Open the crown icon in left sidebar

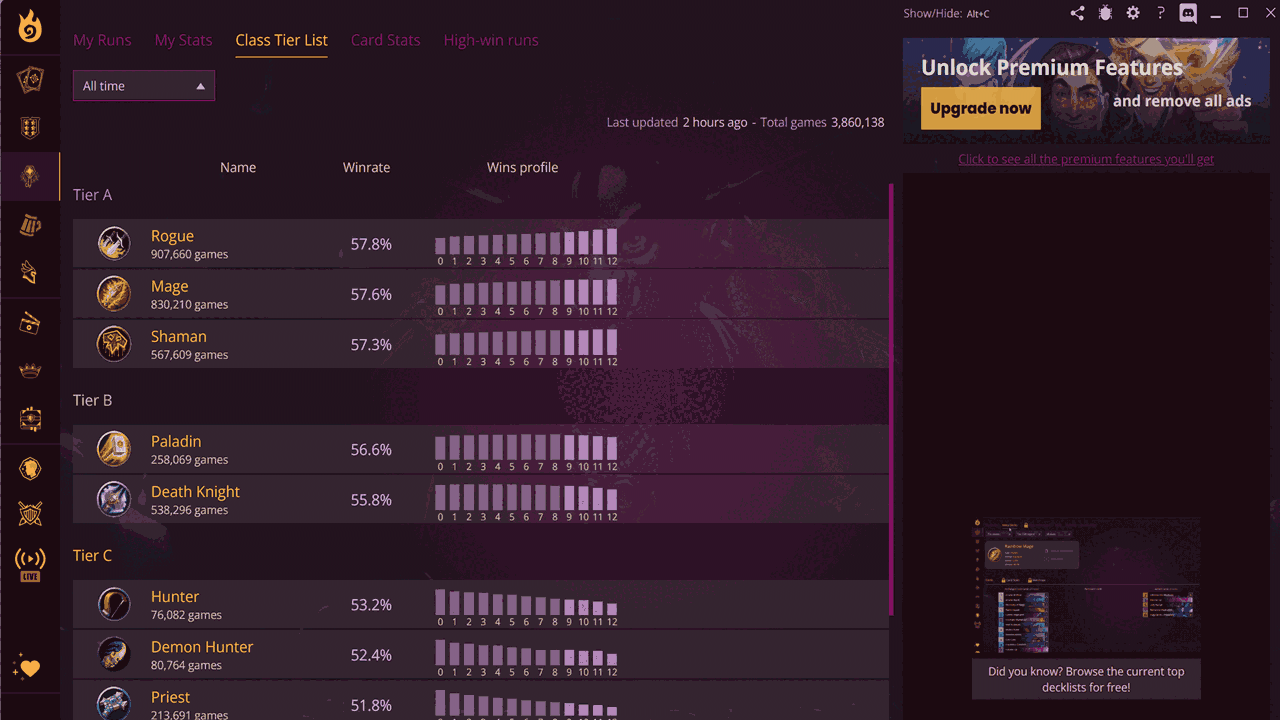(30, 371)
